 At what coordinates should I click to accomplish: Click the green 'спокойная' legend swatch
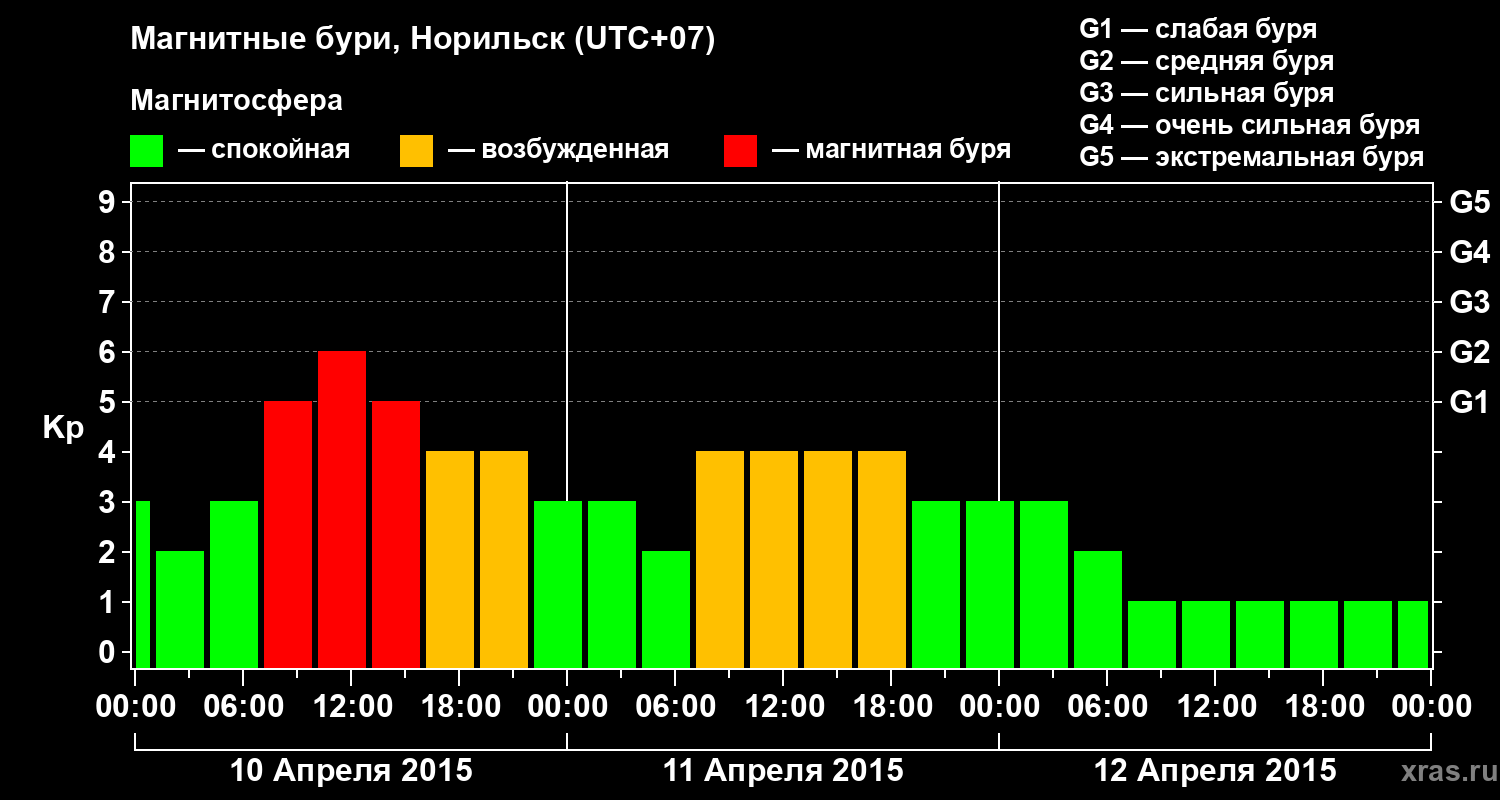click(147, 151)
